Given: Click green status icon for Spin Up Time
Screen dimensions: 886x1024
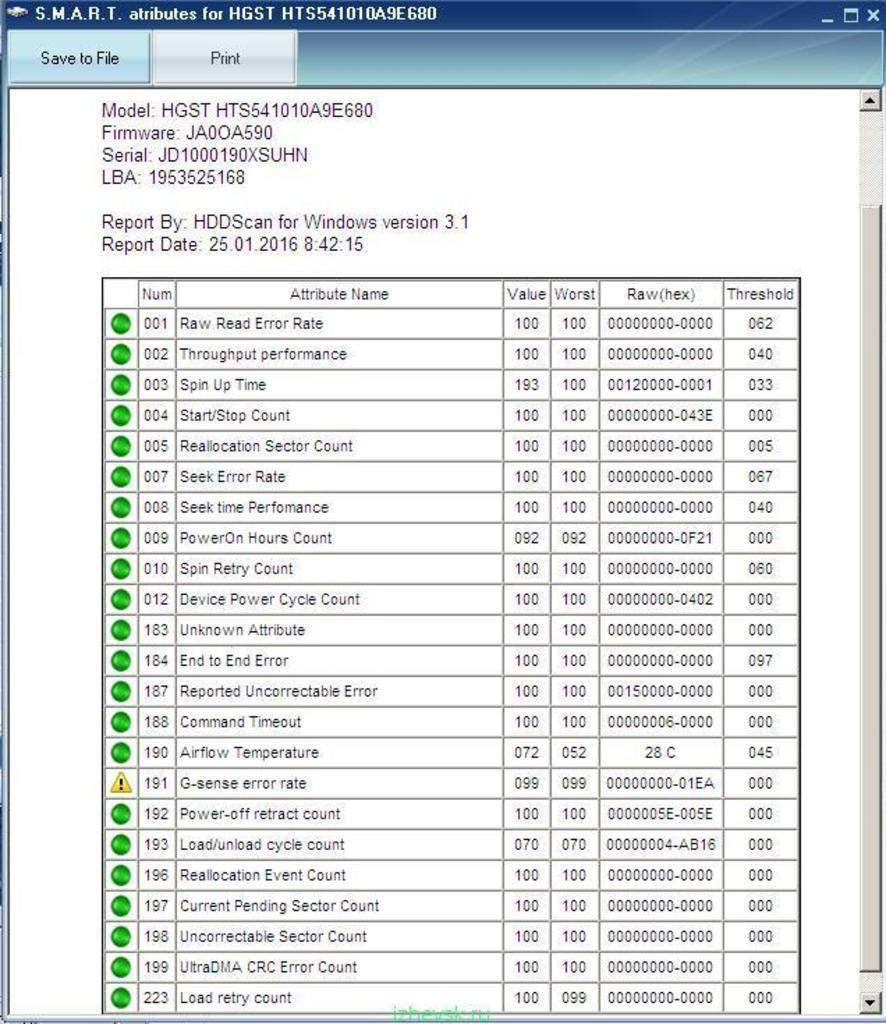Looking at the screenshot, I should click(x=121, y=385).
